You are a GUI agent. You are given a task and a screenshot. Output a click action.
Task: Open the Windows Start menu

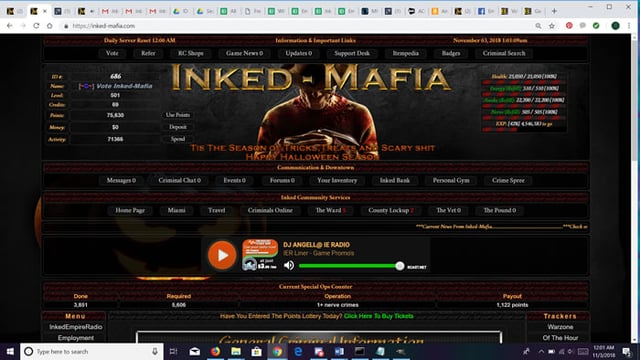click(10, 351)
